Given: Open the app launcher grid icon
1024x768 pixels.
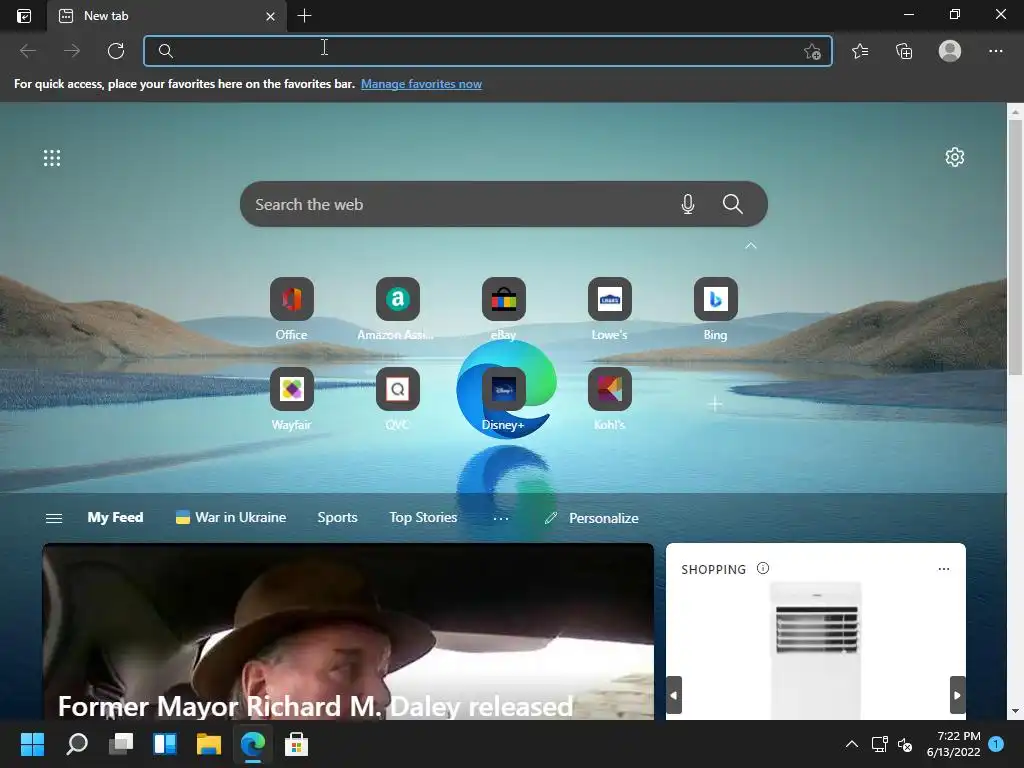Looking at the screenshot, I should (52, 157).
